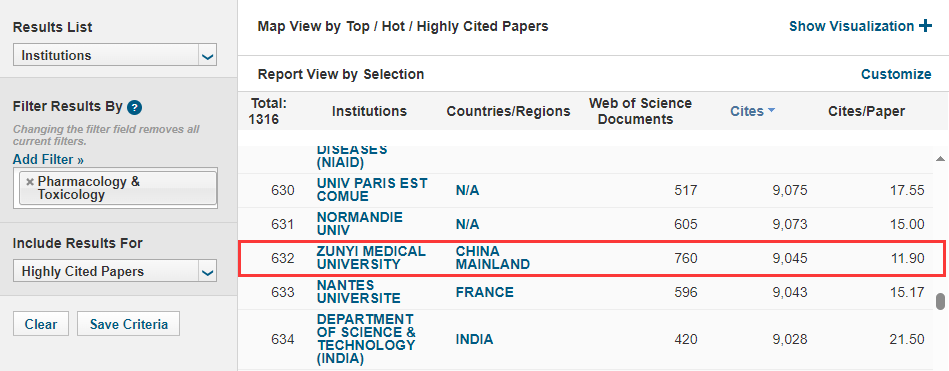949x371 pixels.
Task: Click the Show Visualization plus icon
Action: tap(925, 26)
